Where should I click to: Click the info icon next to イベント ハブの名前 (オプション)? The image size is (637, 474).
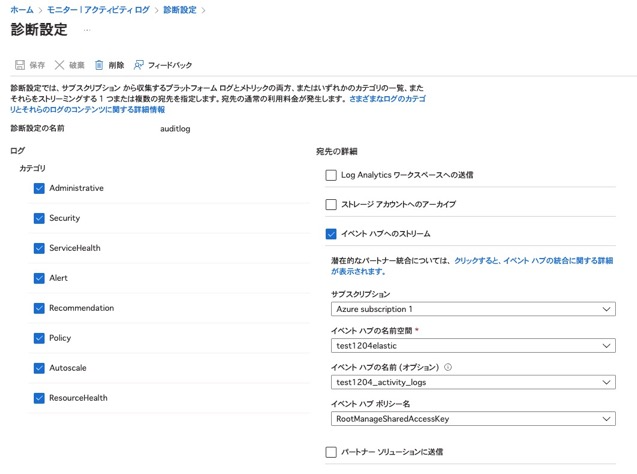[448, 367]
